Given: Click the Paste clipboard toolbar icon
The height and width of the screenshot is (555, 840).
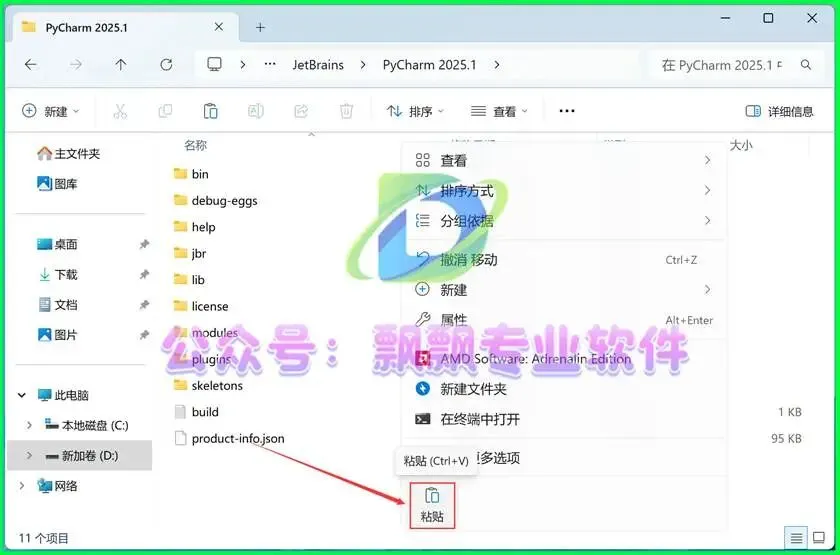Looking at the screenshot, I should click(211, 111).
